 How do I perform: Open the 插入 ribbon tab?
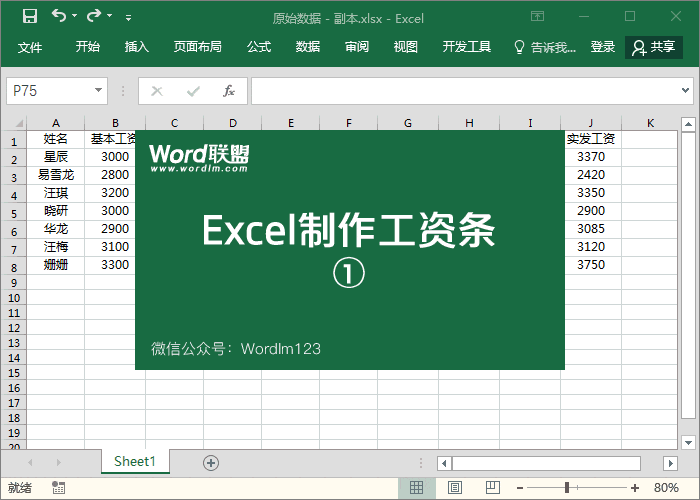[x=137, y=47]
